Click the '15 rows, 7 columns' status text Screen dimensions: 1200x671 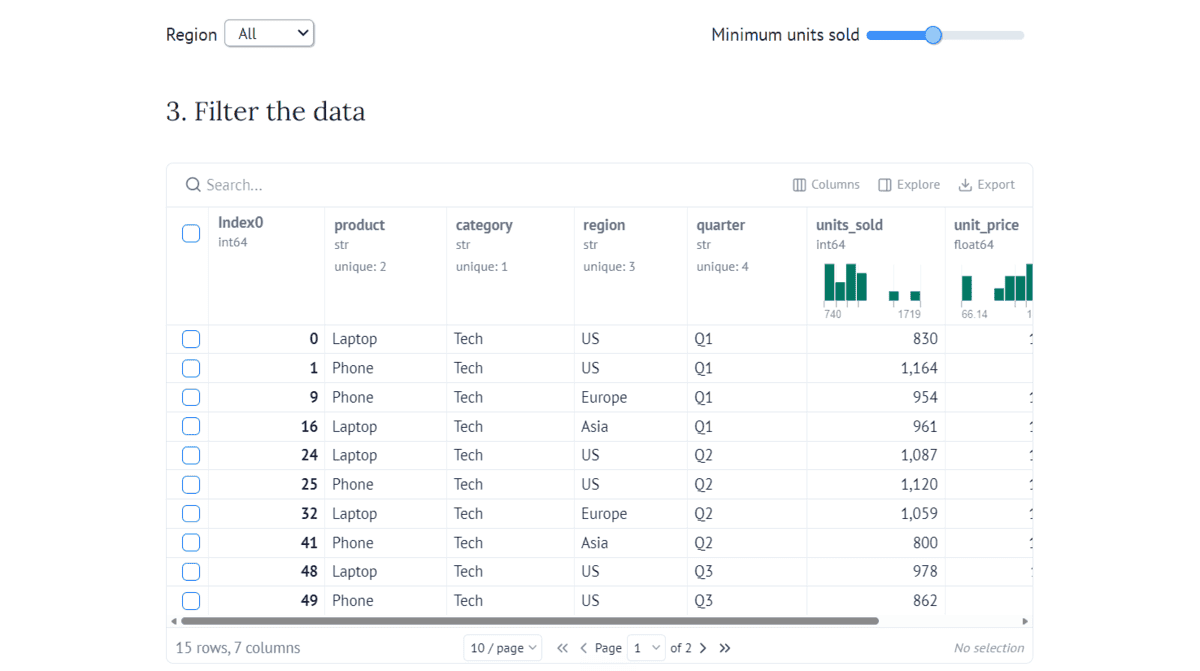pyautogui.click(x=238, y=648)
